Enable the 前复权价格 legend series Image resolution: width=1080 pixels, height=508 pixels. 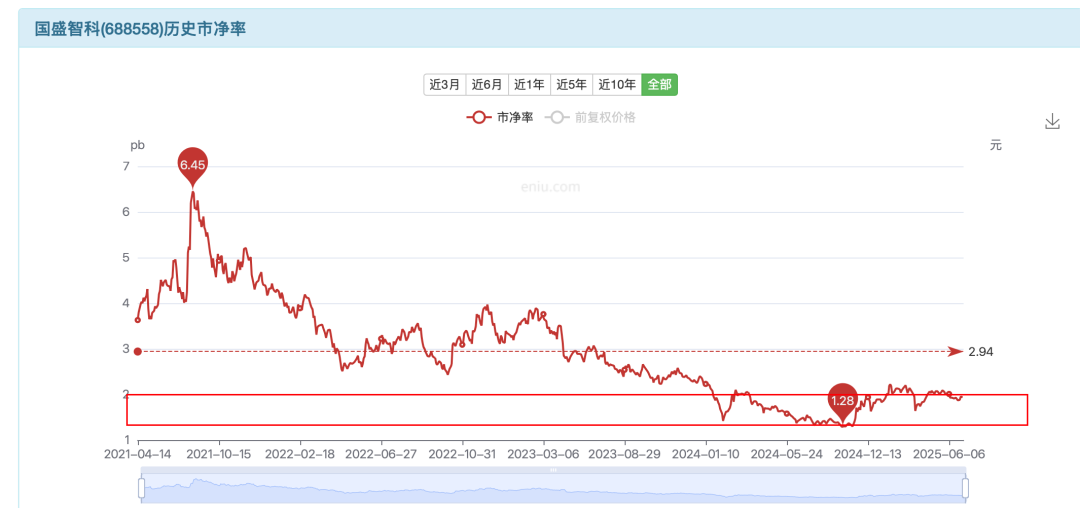tap(590, 118)
